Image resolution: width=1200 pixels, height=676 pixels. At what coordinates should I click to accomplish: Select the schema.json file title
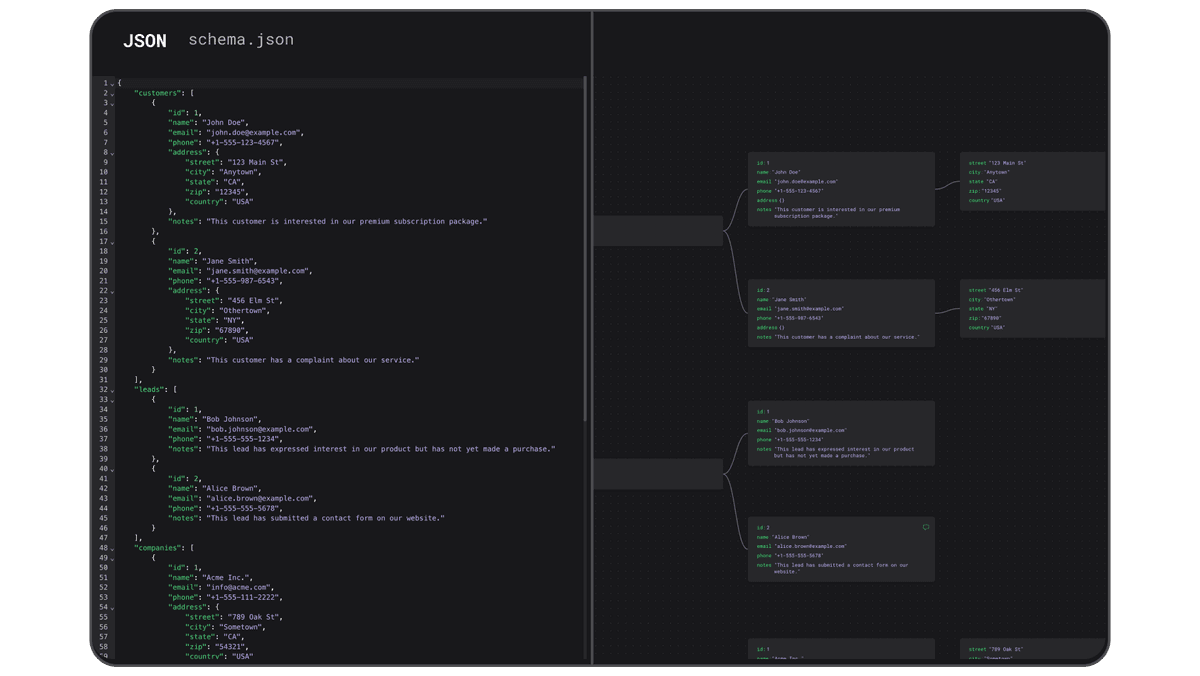pos(240,40)
